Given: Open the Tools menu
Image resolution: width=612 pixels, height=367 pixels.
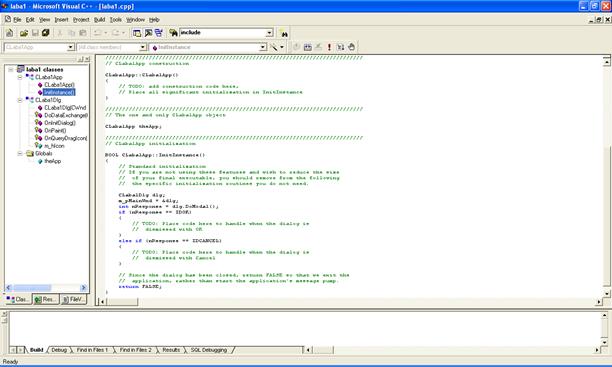Looking at the screenshot, I should tap(116, 20).
